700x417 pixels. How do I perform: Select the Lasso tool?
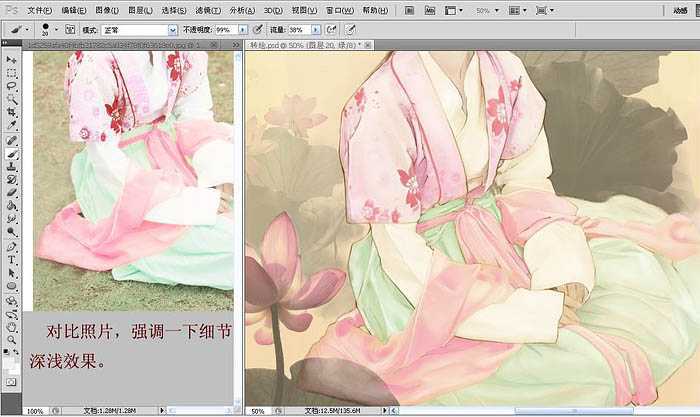point(12,86)
